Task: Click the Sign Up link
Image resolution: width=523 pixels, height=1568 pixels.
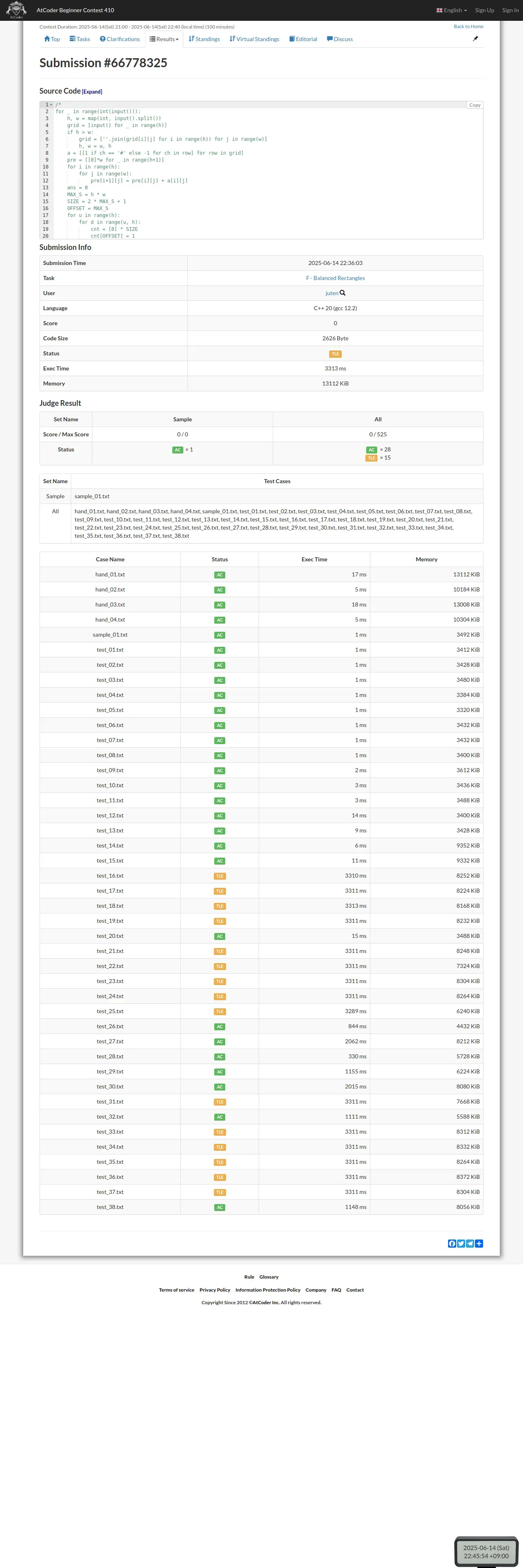Action: (485, 10)
